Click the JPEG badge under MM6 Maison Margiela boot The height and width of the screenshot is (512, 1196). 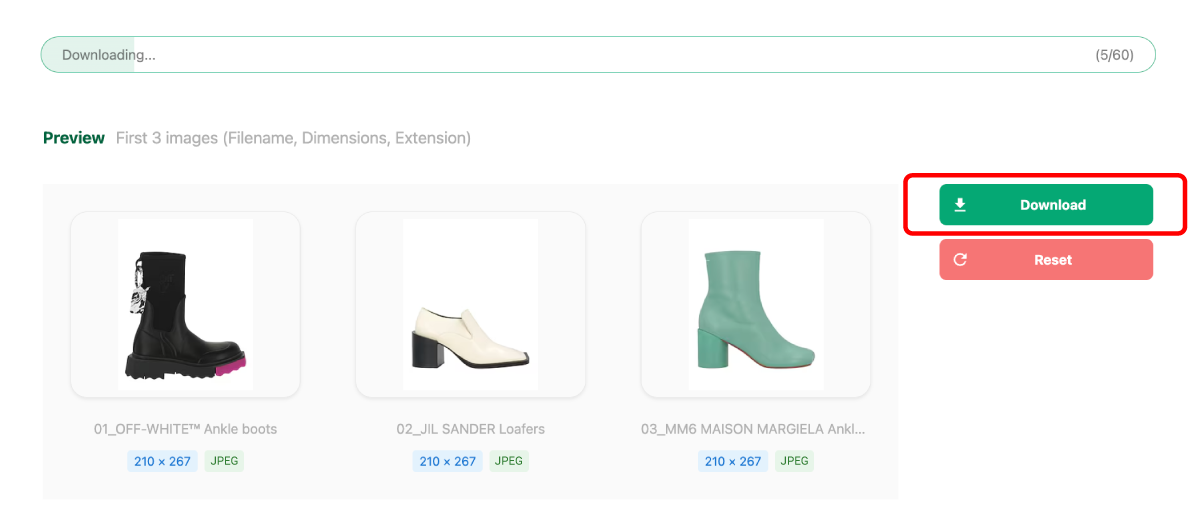[x=795, y=461]
